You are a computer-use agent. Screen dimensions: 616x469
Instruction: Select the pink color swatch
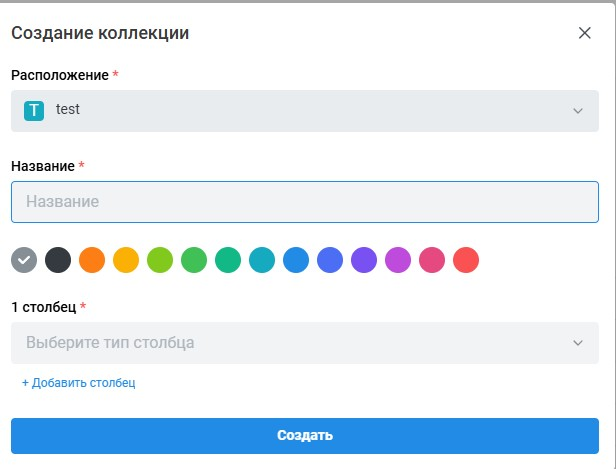tap(432, 260)
